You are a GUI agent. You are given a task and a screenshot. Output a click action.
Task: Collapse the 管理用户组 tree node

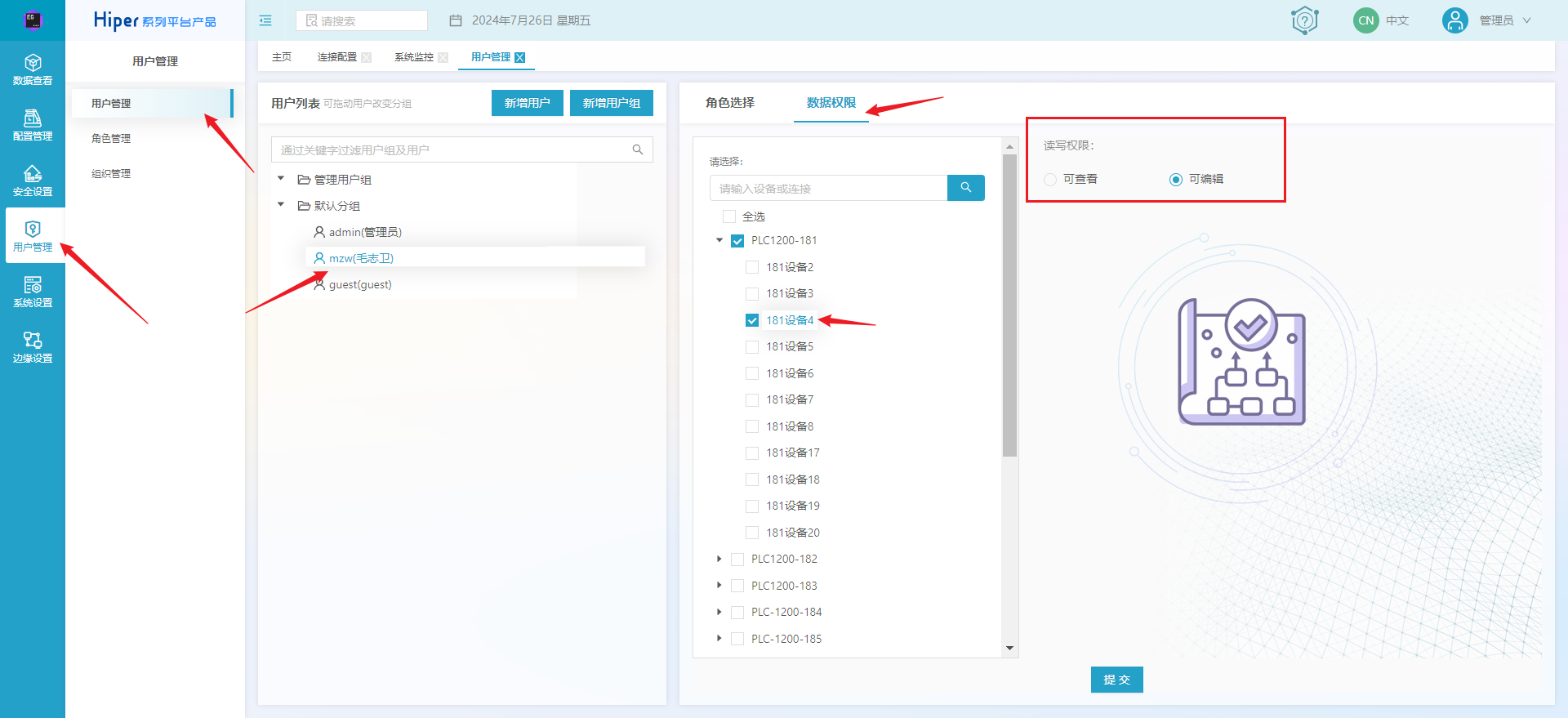tap(281, 178)
